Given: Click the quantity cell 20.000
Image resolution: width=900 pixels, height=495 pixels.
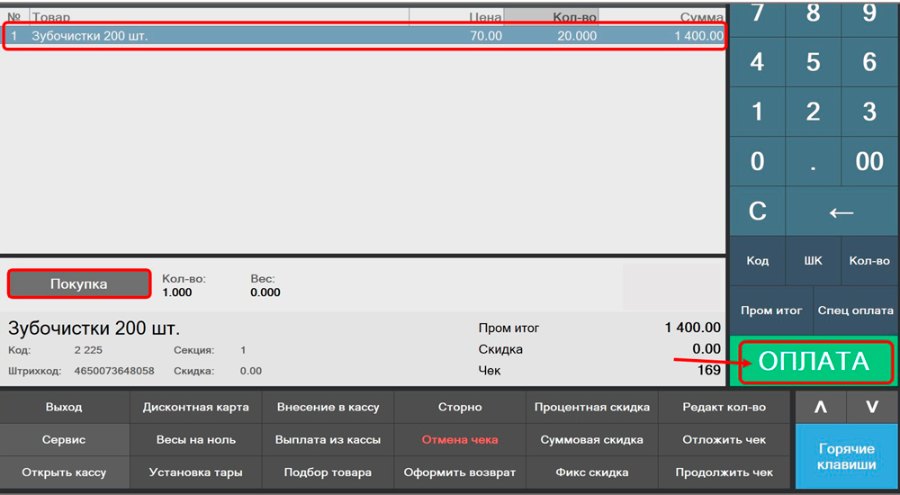Looking at the screenshot, I should [x=577, y=36].
